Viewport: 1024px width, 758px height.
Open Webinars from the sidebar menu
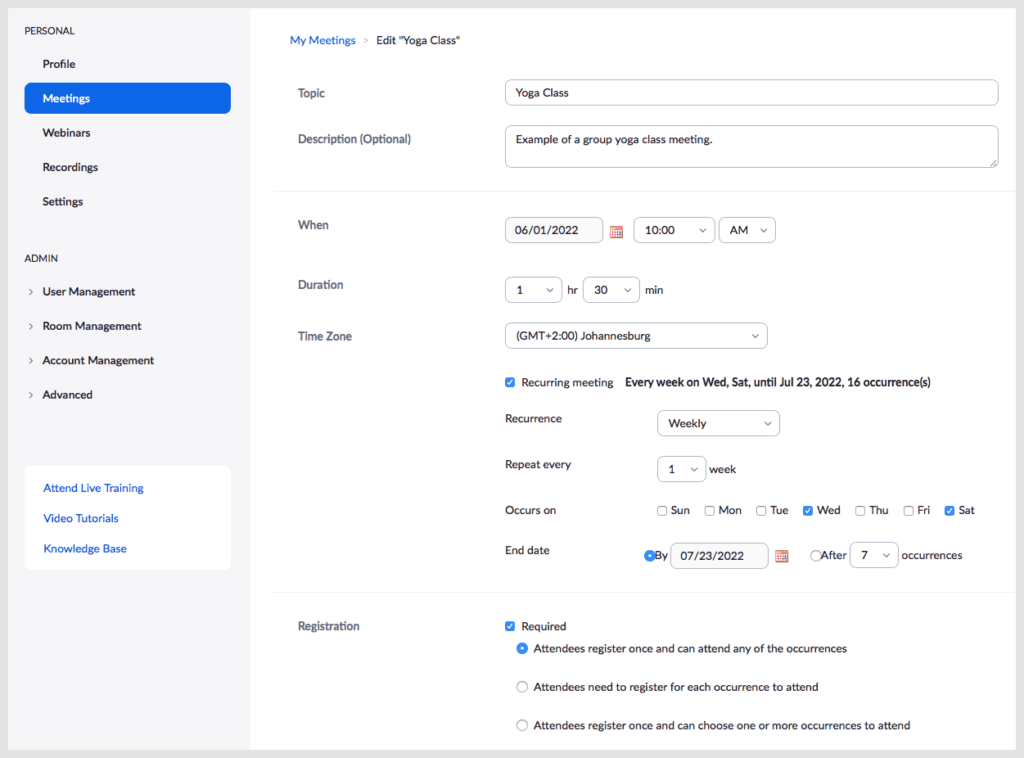66,133
